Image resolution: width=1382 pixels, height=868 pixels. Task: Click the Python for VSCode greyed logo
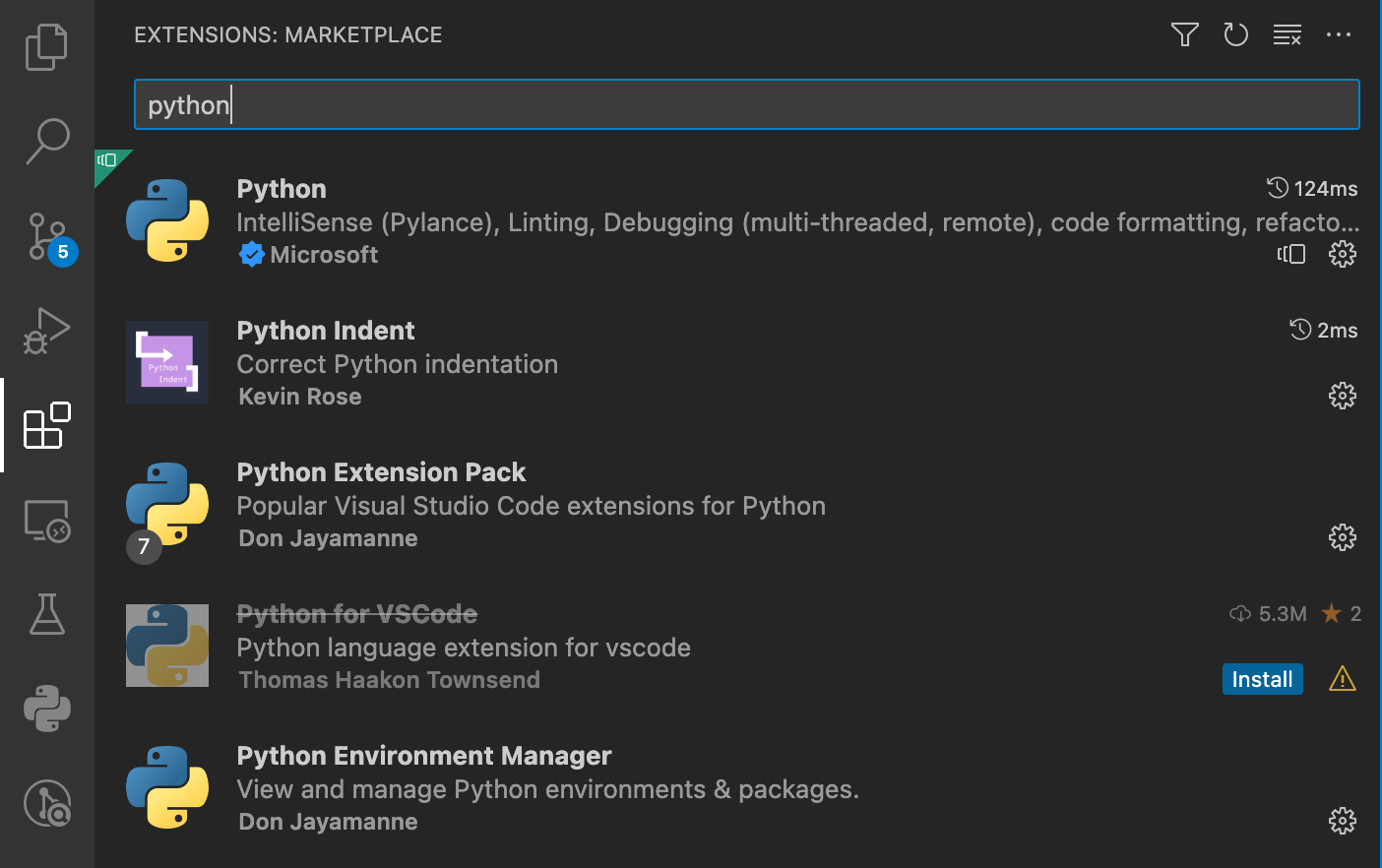167,646
